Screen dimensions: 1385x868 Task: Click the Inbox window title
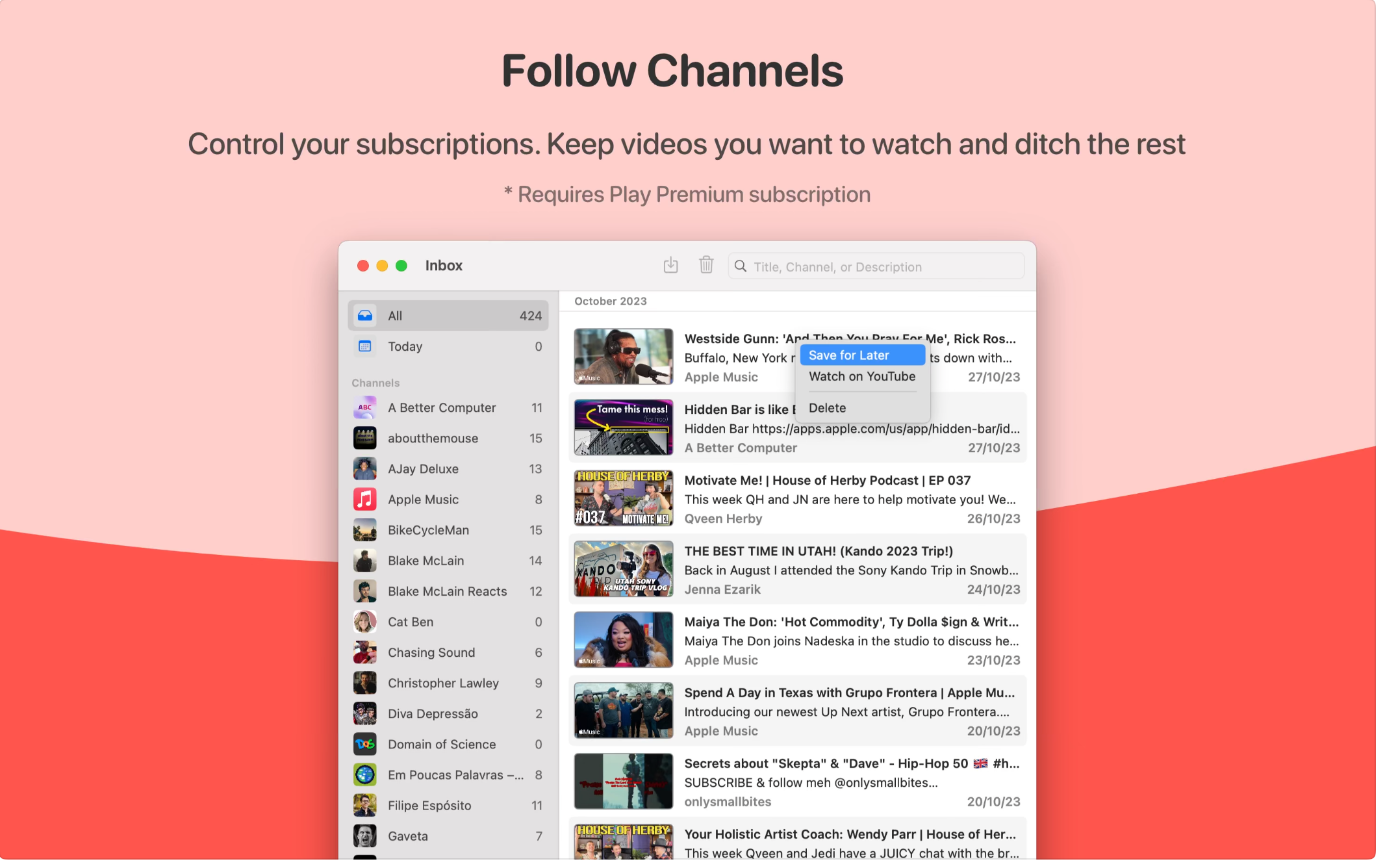pyautogui.click(x=444, y=266)
